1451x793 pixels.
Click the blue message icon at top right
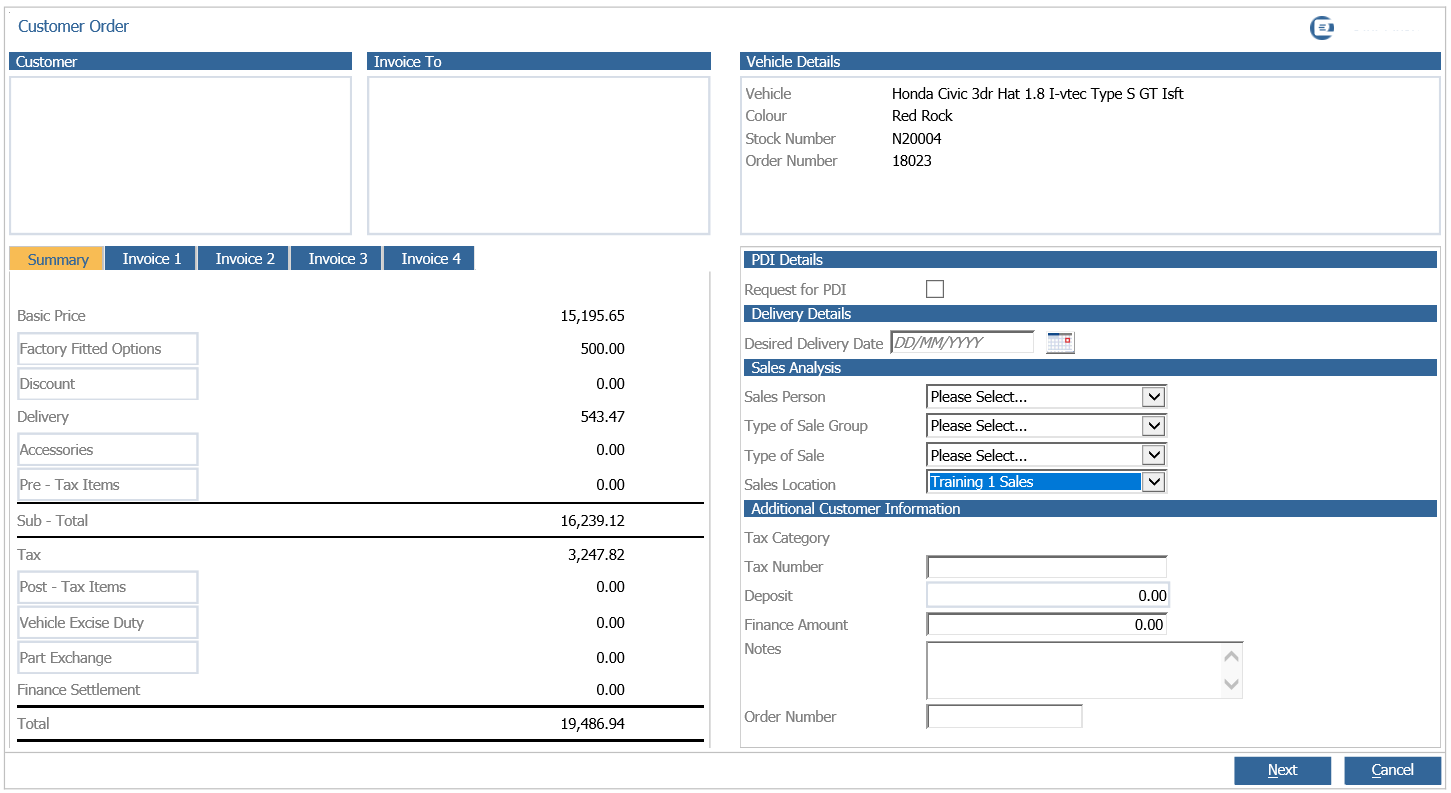tap(1322, 28)
